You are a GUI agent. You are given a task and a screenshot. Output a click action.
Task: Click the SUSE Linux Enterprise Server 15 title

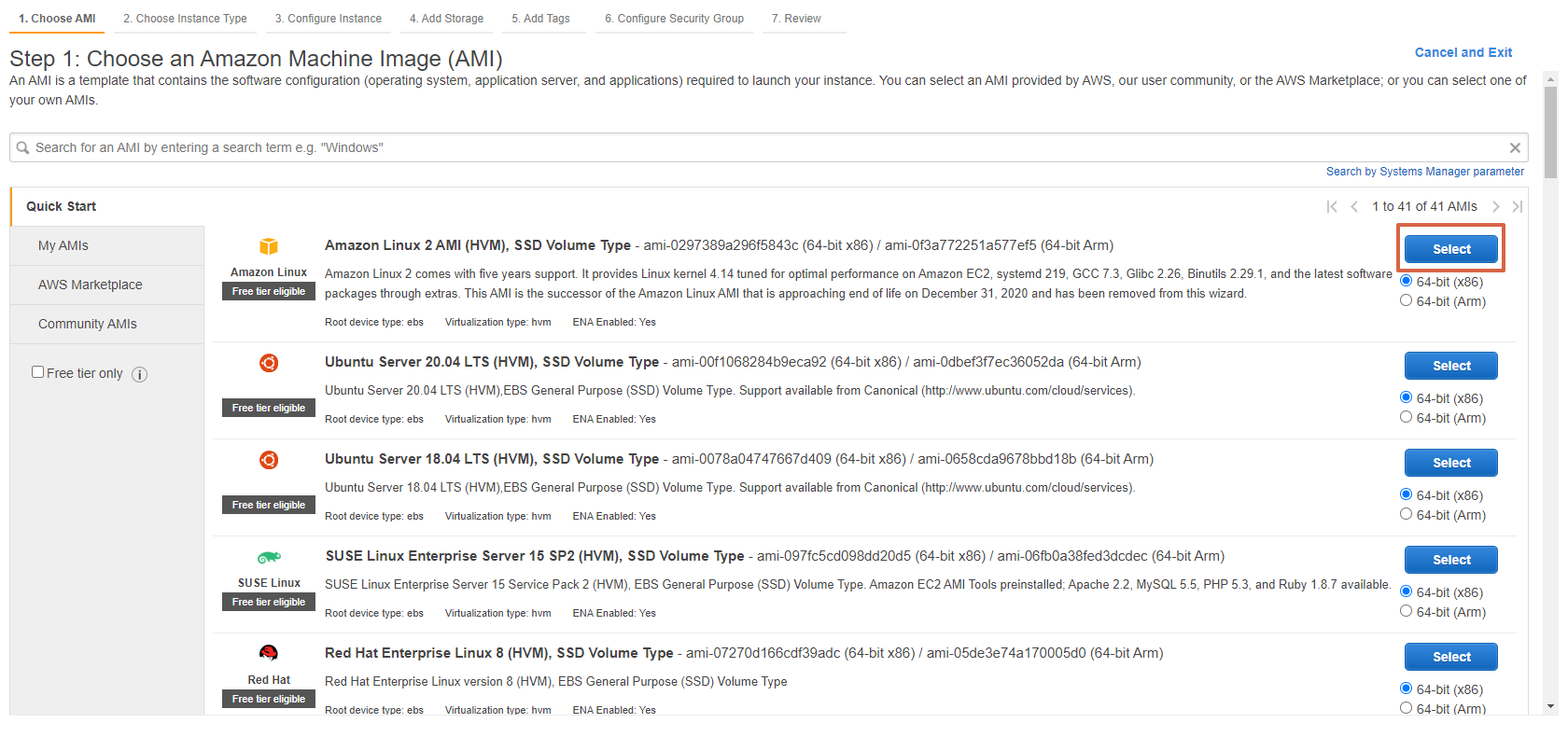pyautogui.click(x=535, y=556)
